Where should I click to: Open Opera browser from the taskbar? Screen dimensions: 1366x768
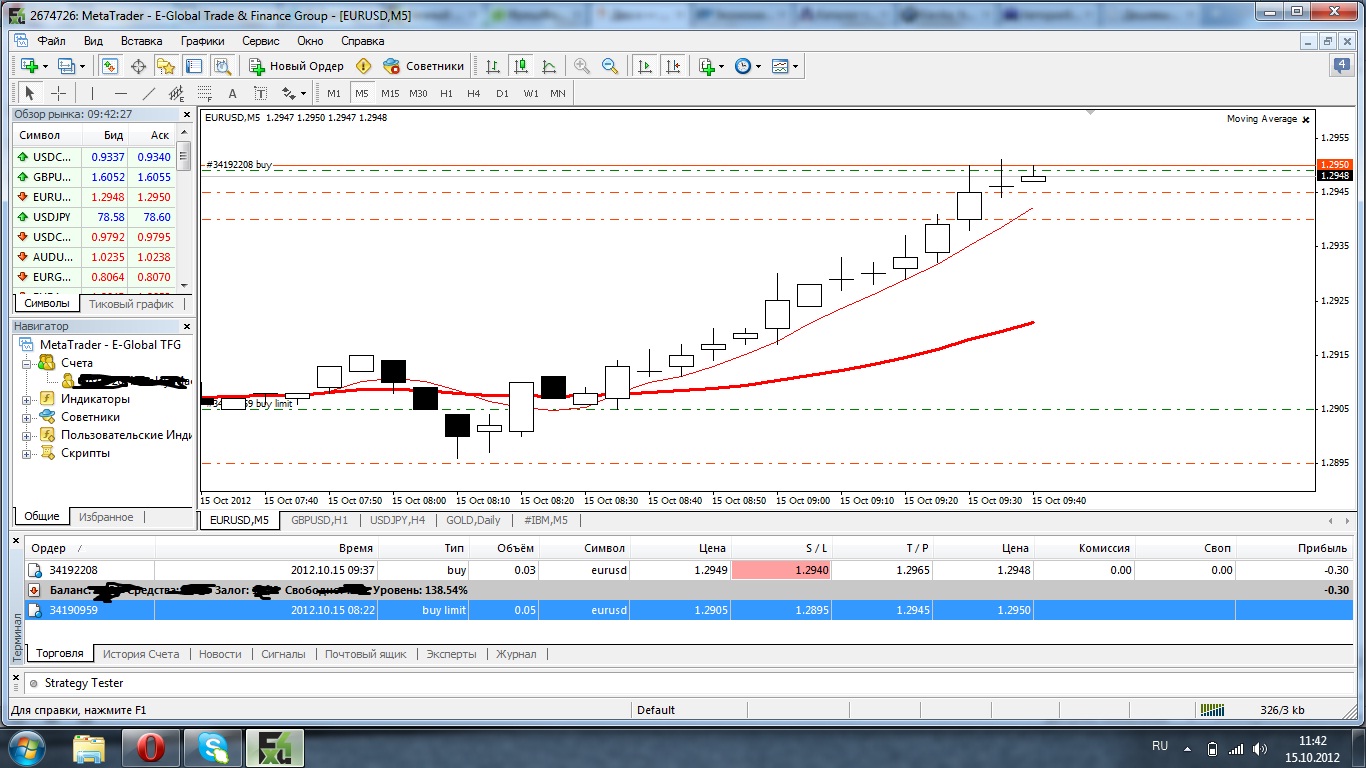click(151, 747)
